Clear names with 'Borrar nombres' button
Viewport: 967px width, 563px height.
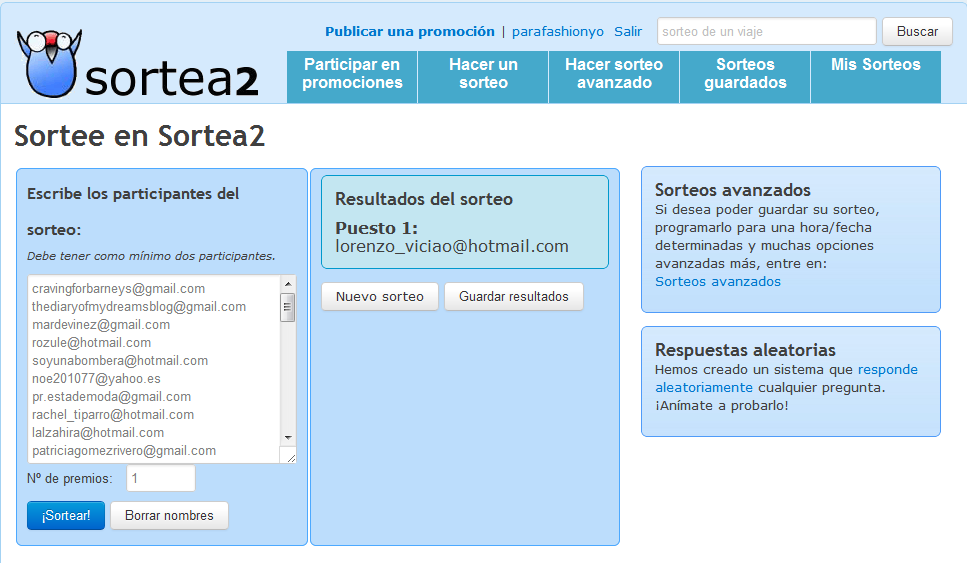tap(169, 516)
